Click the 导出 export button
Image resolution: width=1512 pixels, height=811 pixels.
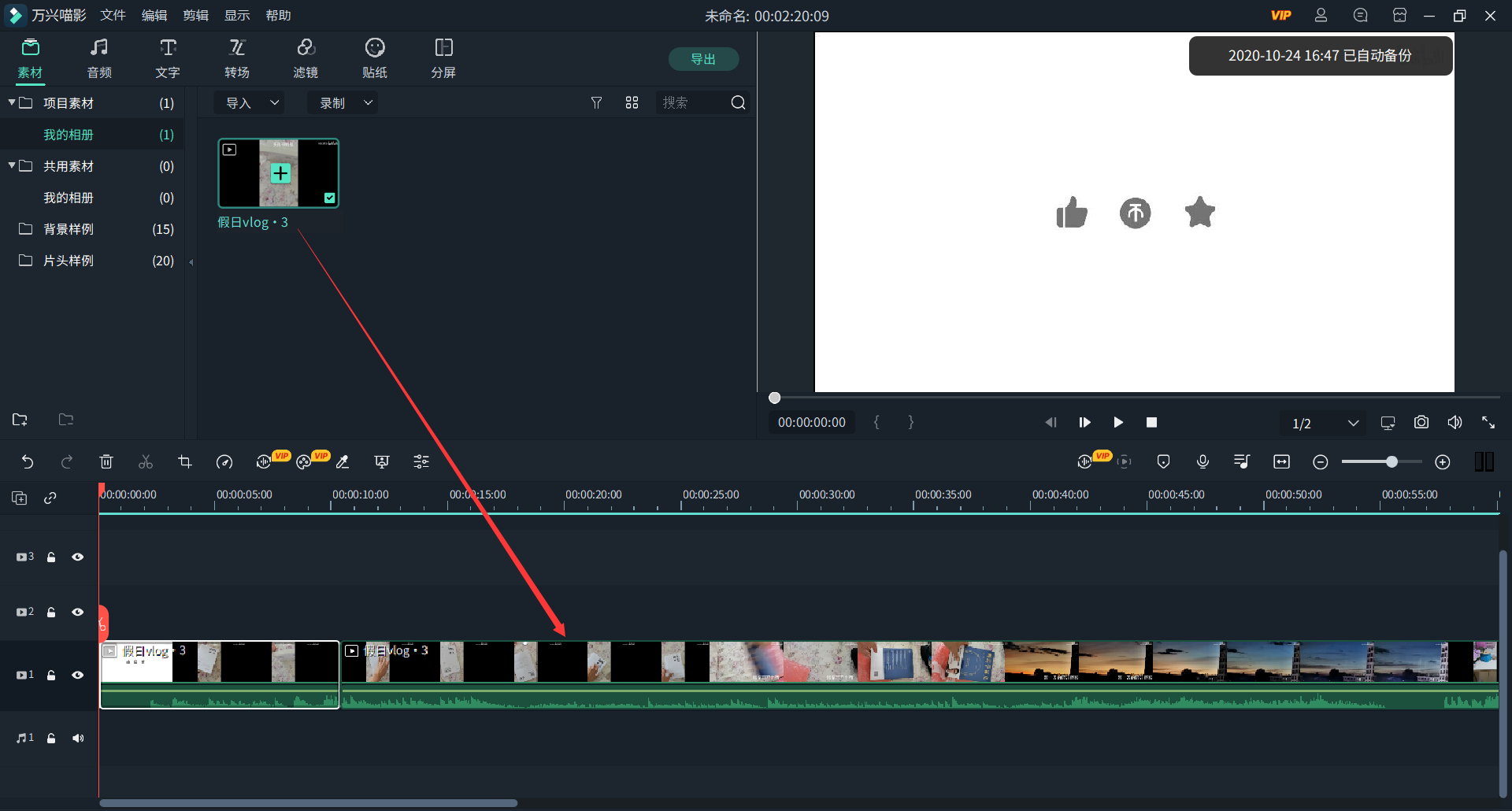(703, 59)
